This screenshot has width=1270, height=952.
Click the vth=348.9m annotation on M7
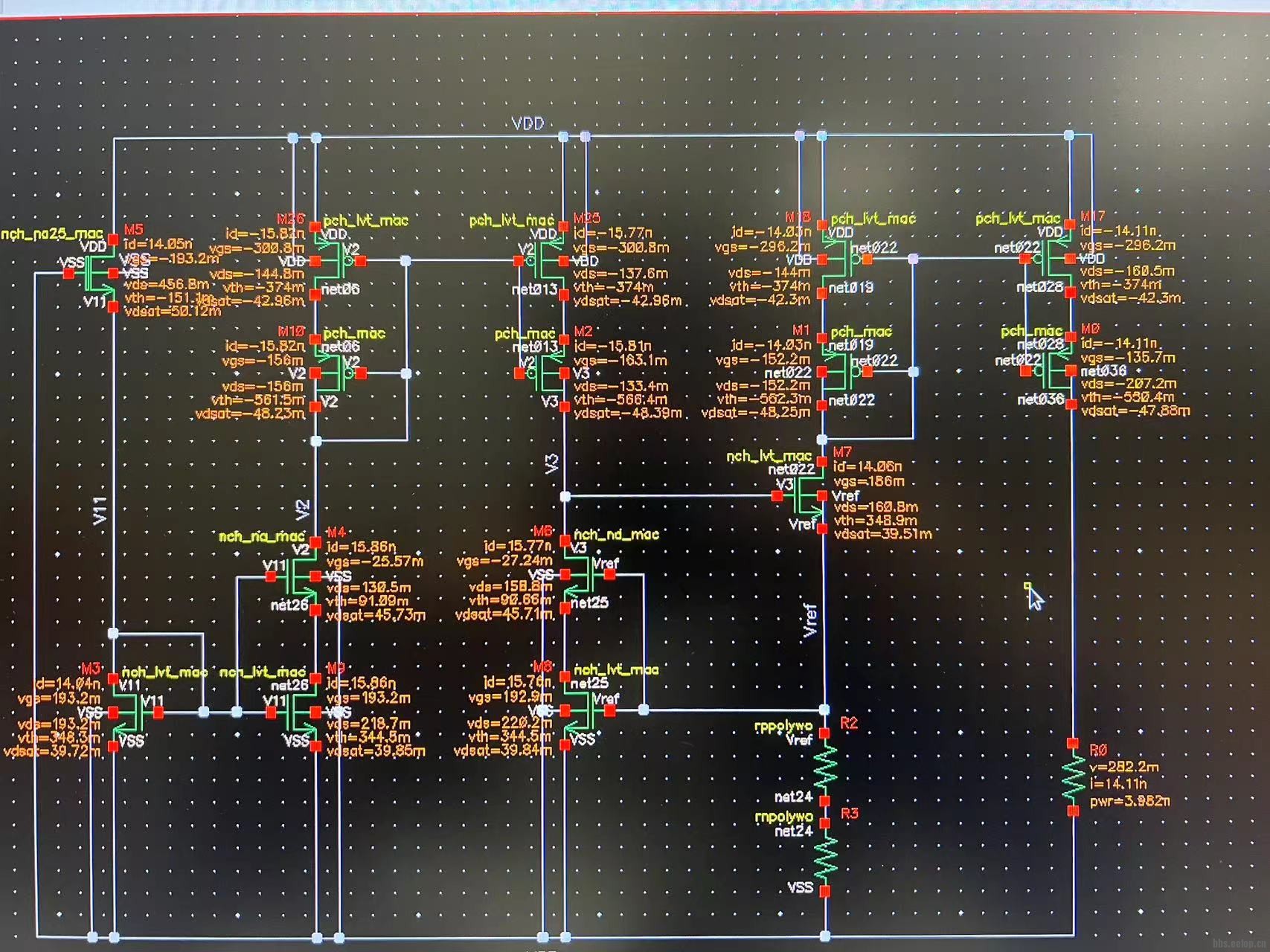click(x=876, y=521)
